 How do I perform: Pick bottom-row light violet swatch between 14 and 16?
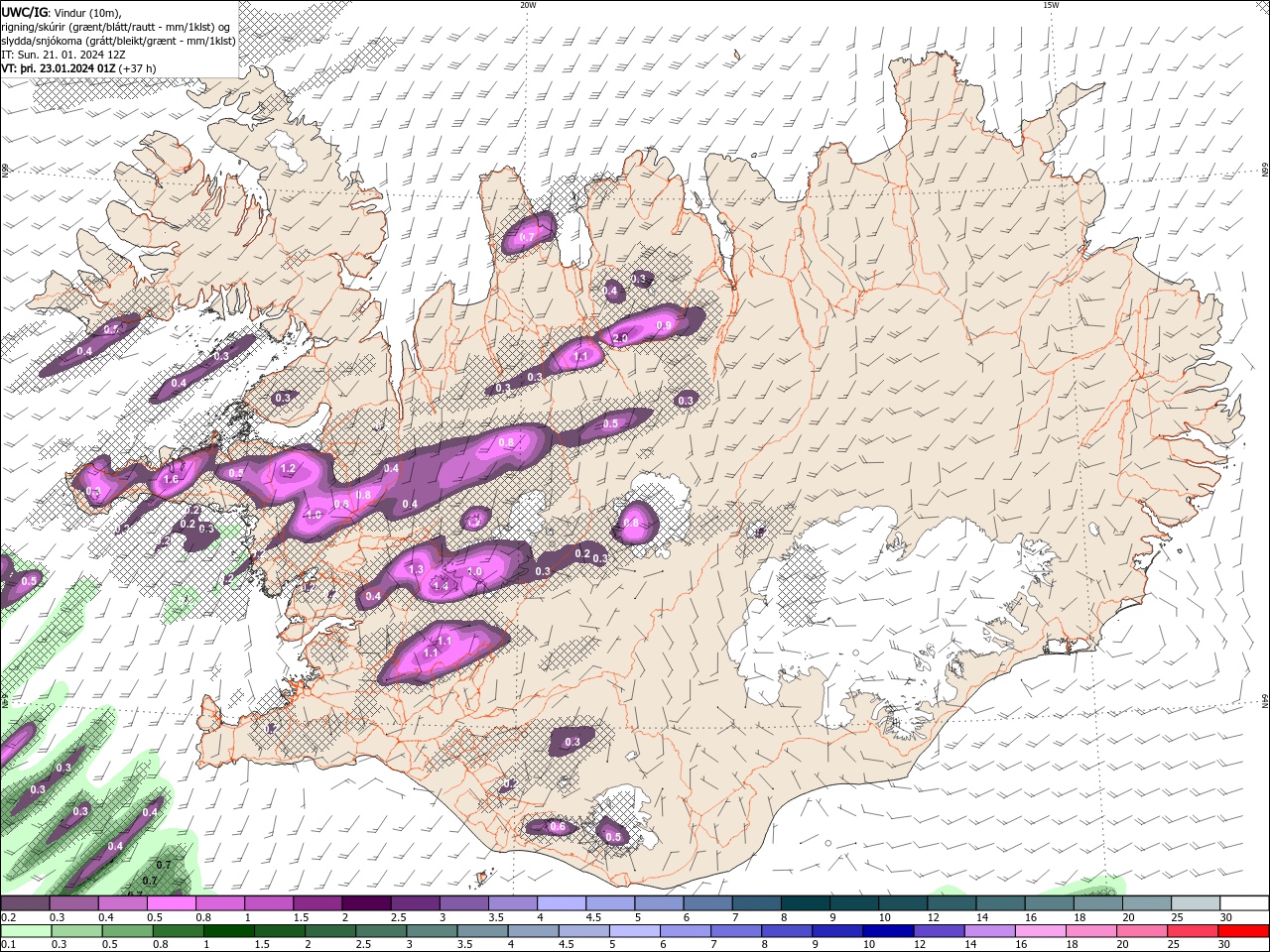[989, 931]
